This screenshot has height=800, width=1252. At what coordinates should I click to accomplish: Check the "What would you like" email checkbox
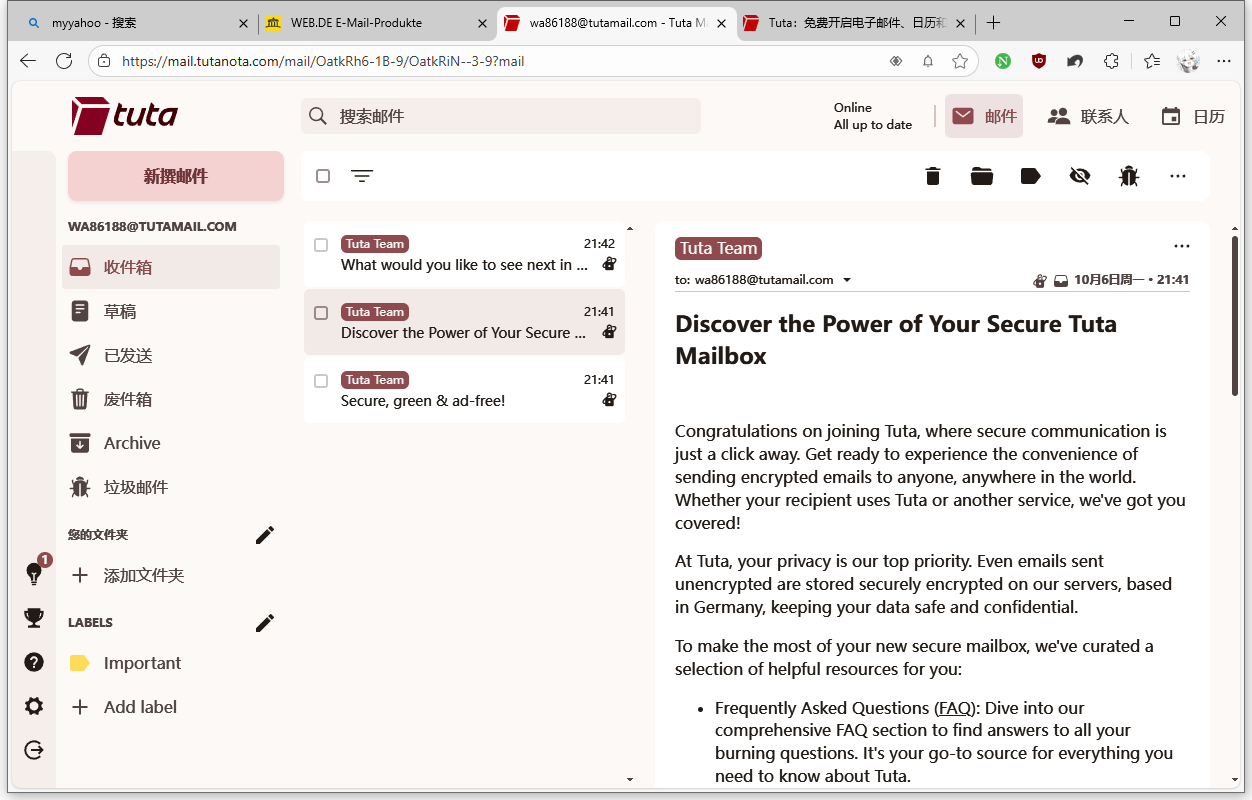pyautogui.click(x=321, y=245)
